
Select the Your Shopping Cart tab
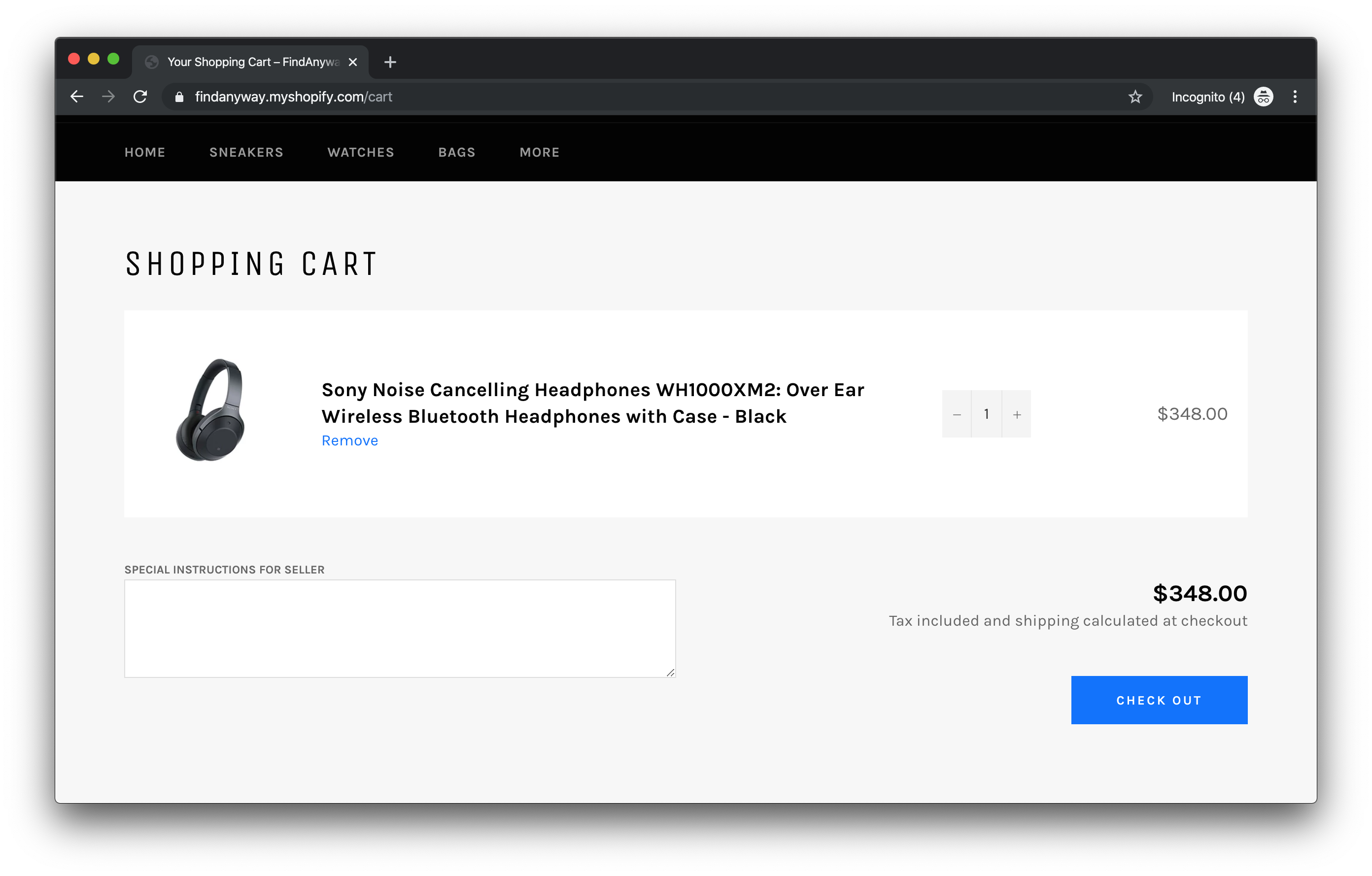250,62
